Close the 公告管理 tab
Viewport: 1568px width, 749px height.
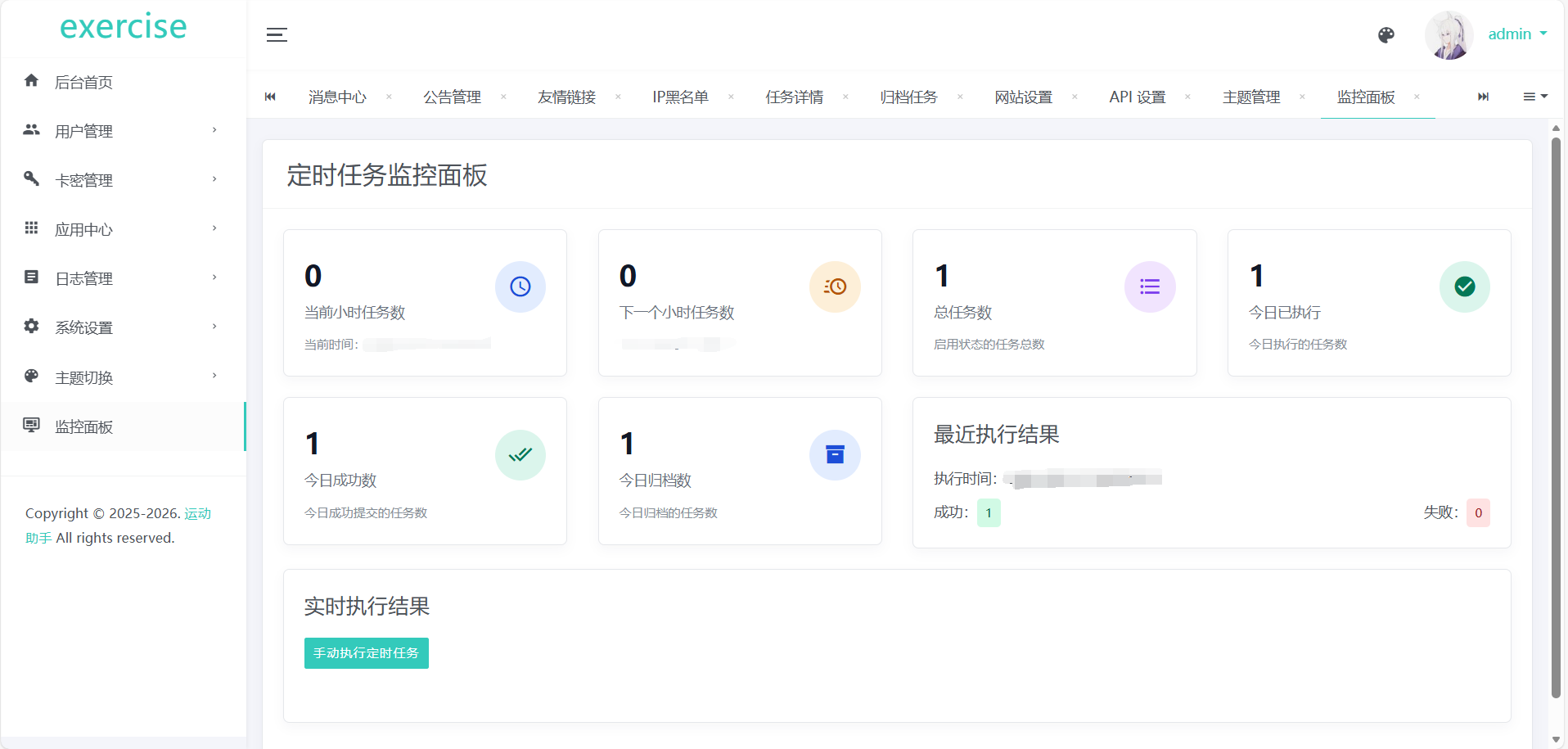click(x=503, y=97)
